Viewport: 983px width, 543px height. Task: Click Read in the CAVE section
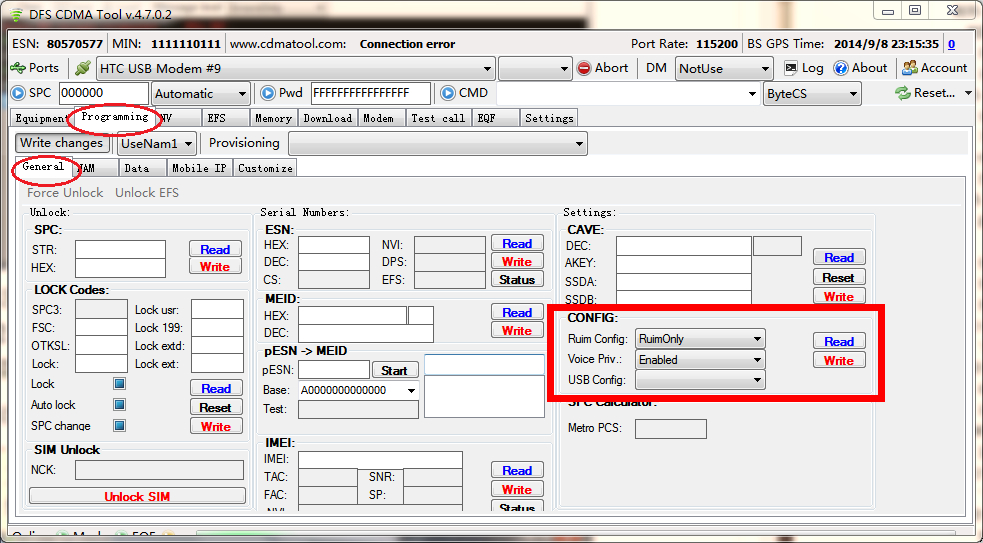839,257
